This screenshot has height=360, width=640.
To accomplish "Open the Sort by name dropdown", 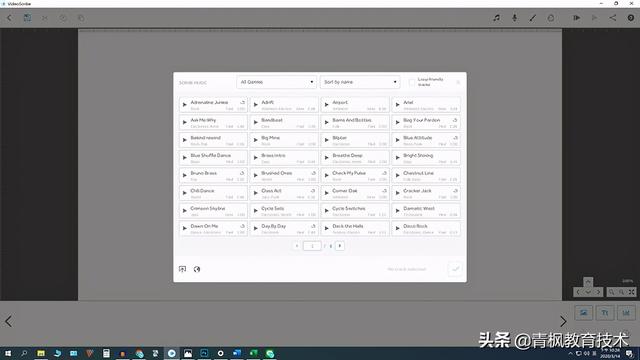I will click(360, 82).
